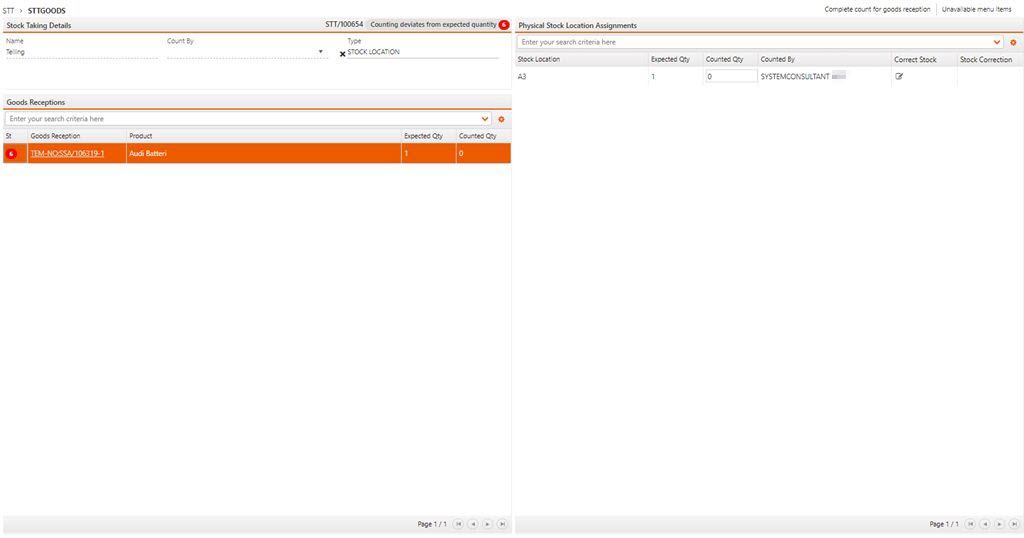The height and width of the screenshot is (538, 1024).
Task: Open settings gear in Goods Receptions search
Action: pyautogui.click(x=501, y=119)
